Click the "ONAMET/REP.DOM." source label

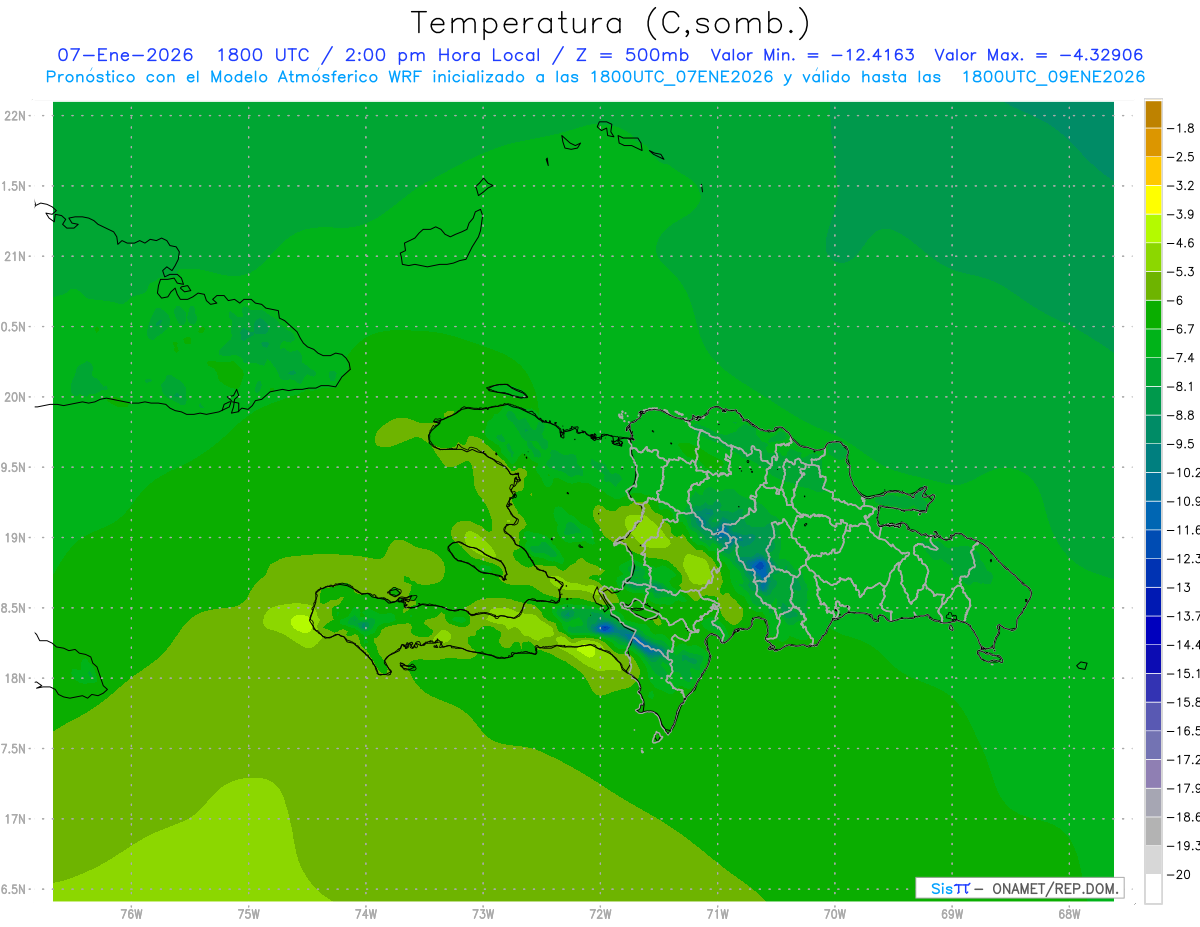(x=1054, y=888)
